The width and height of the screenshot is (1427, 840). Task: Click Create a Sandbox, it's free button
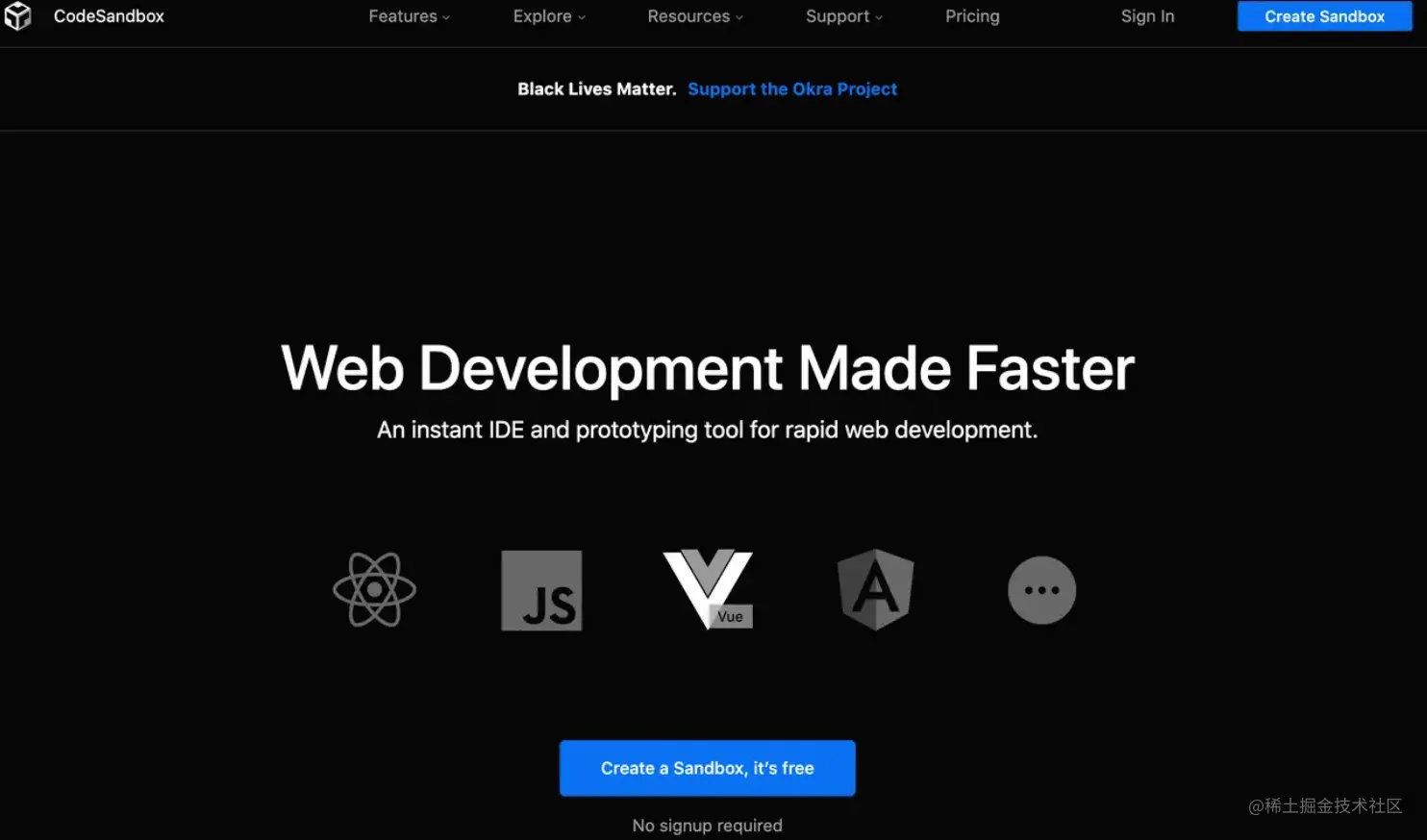click(x=708, y=768)
